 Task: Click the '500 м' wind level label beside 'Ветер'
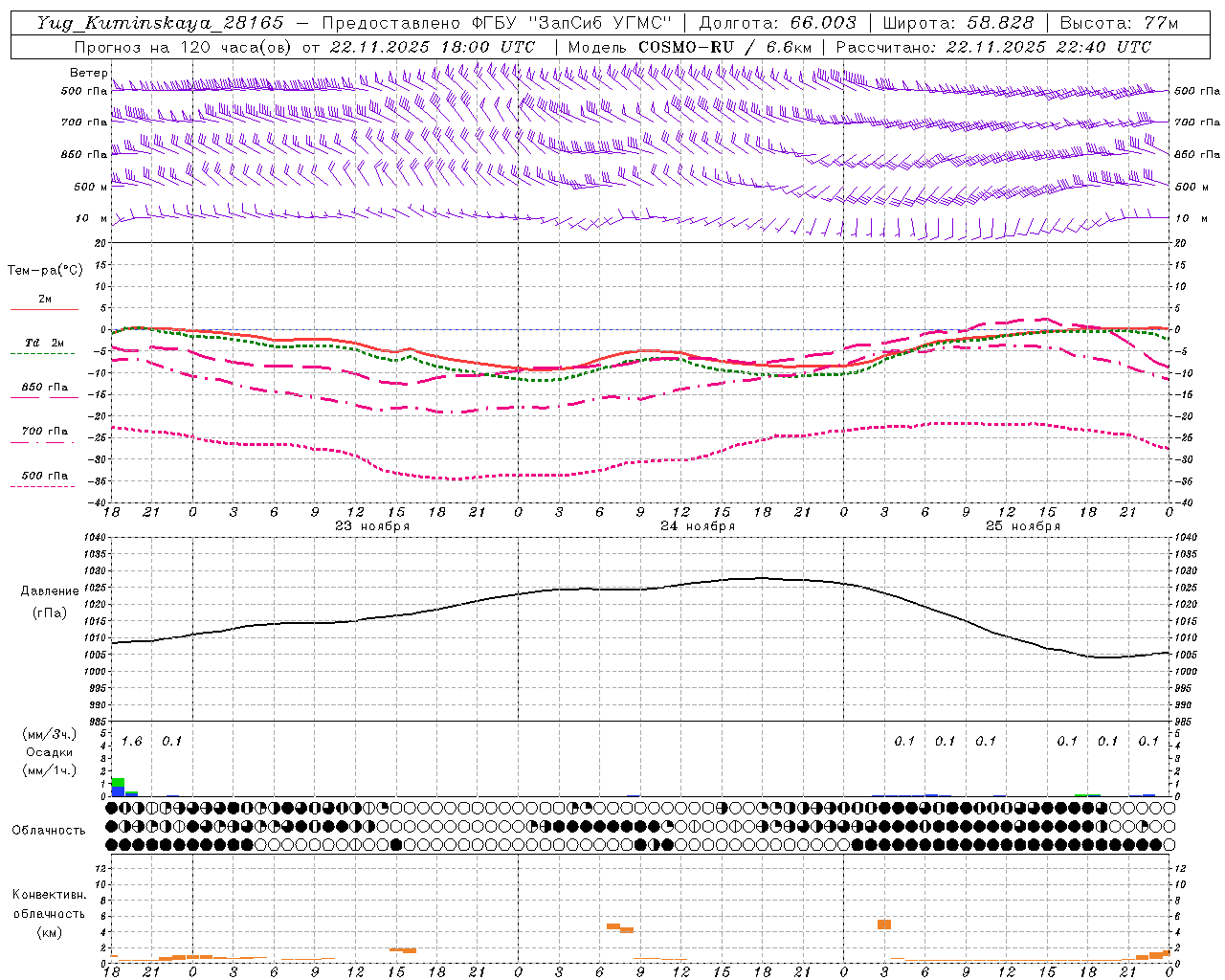[91, 188]
